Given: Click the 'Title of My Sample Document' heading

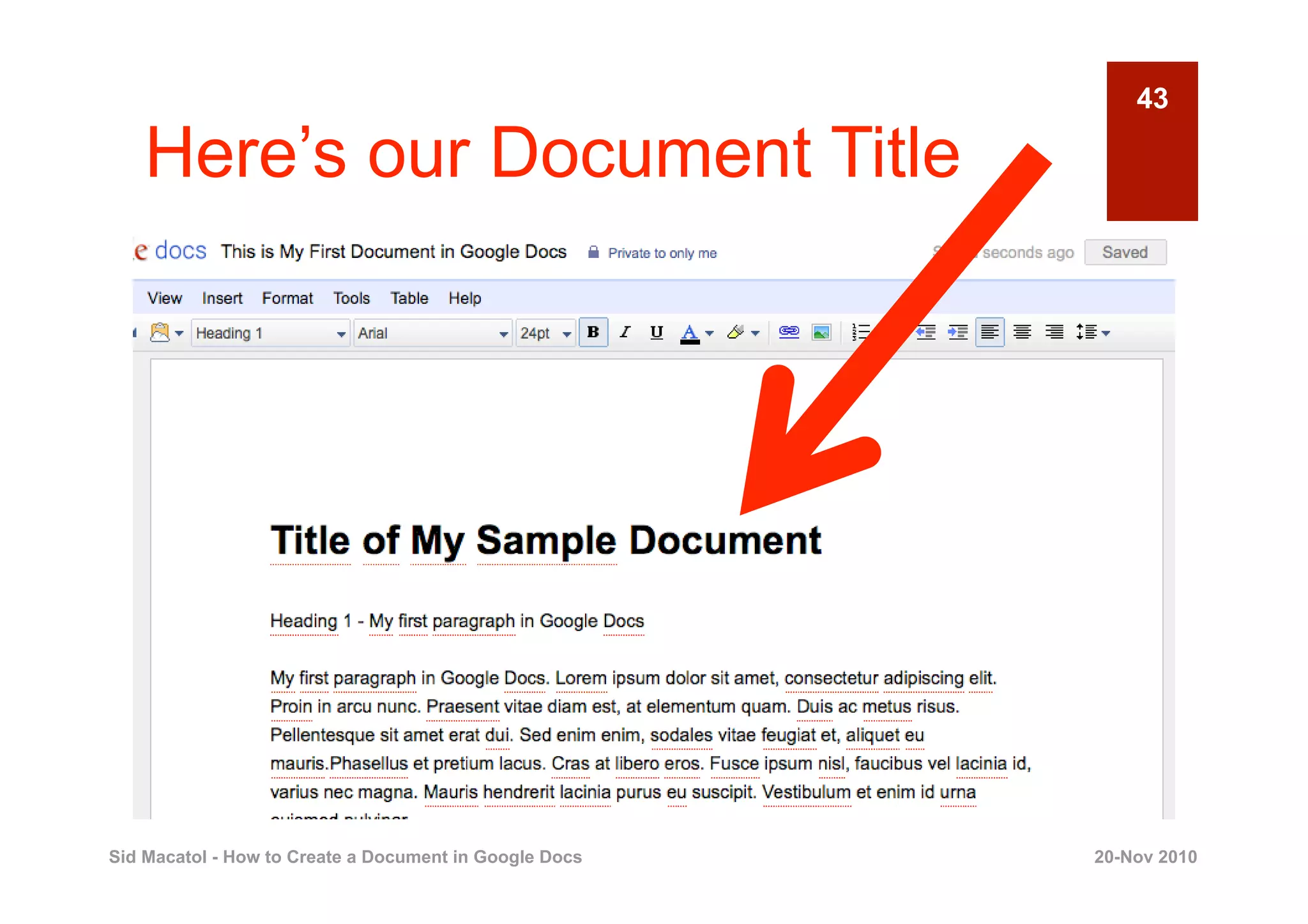Looking at the screenshot, I should click(x=546, y=542).
